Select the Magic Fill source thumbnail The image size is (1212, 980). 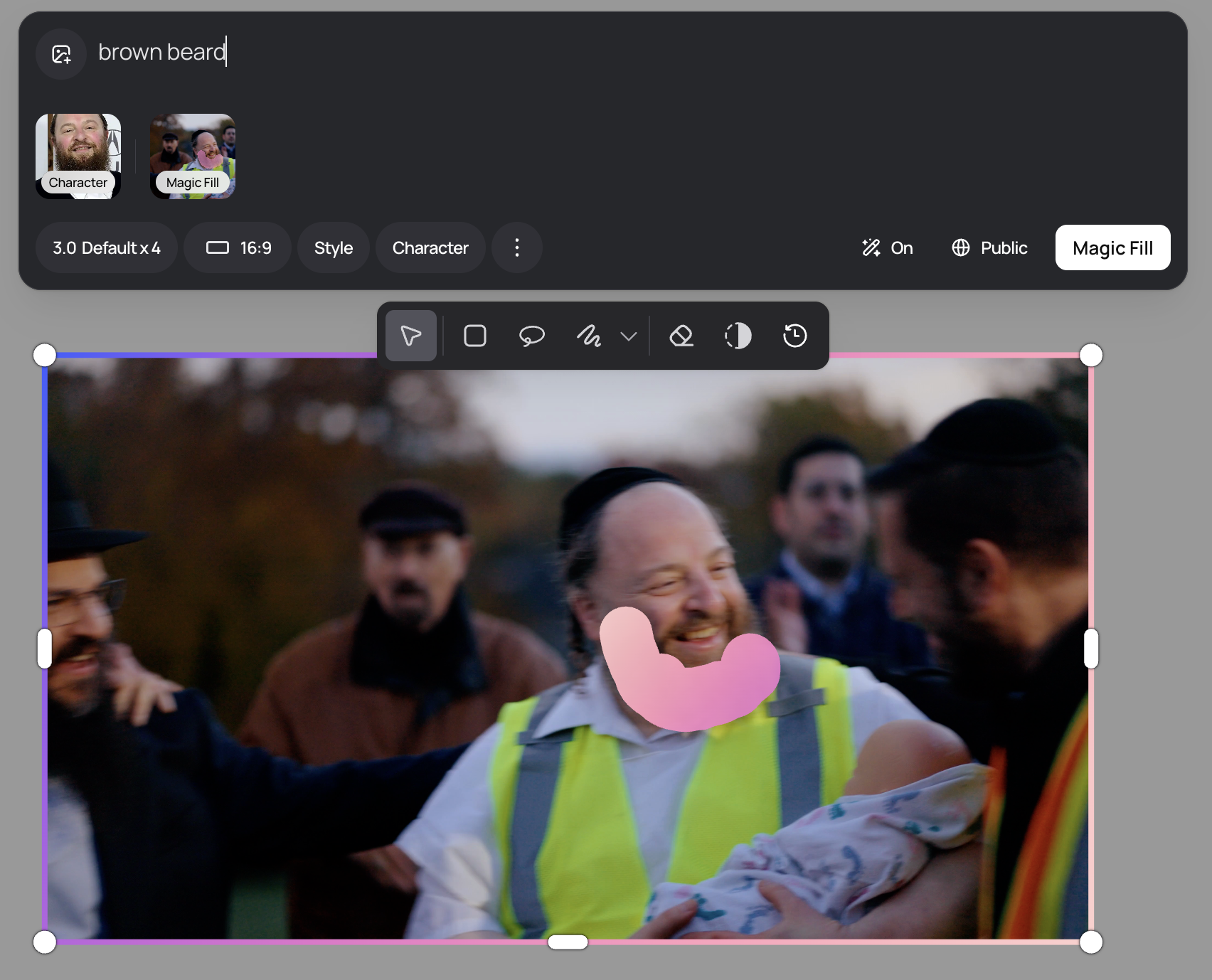[x=191, y=156]
